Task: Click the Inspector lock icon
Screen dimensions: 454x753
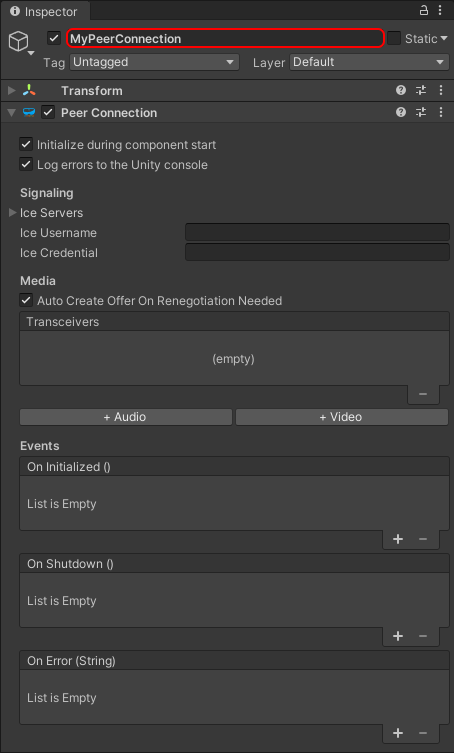Action: pyautogui.click(x=424, y=10)
